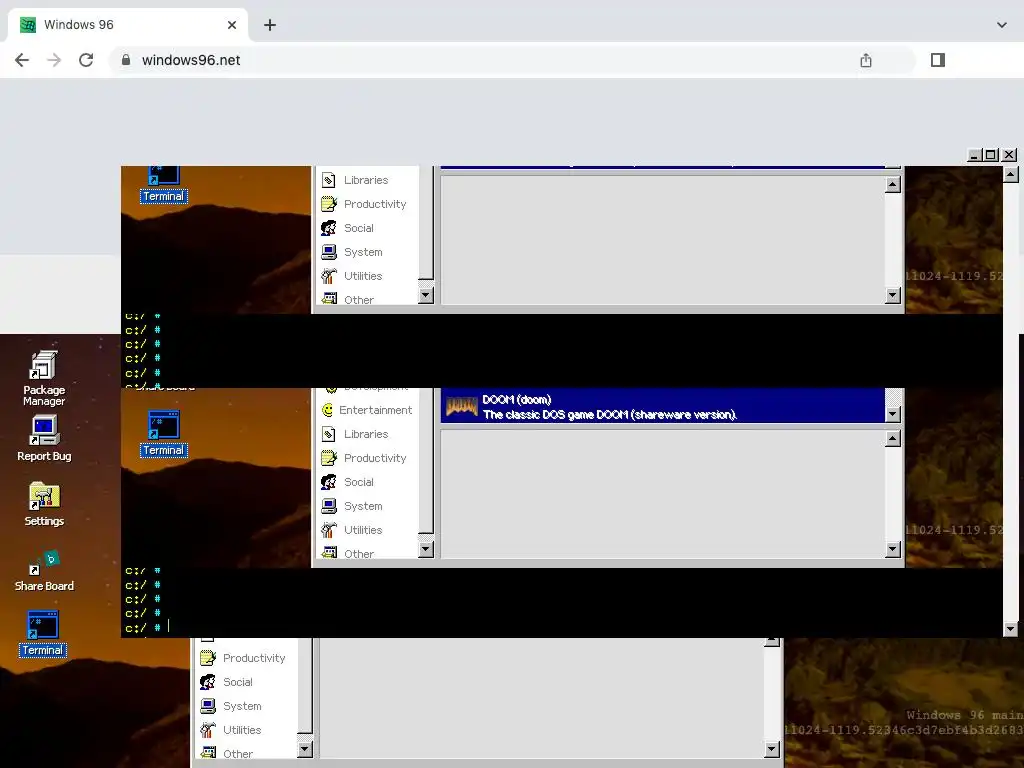Select Social in the topmost category list
This screenshot has height=768, width=1024.
359,228
